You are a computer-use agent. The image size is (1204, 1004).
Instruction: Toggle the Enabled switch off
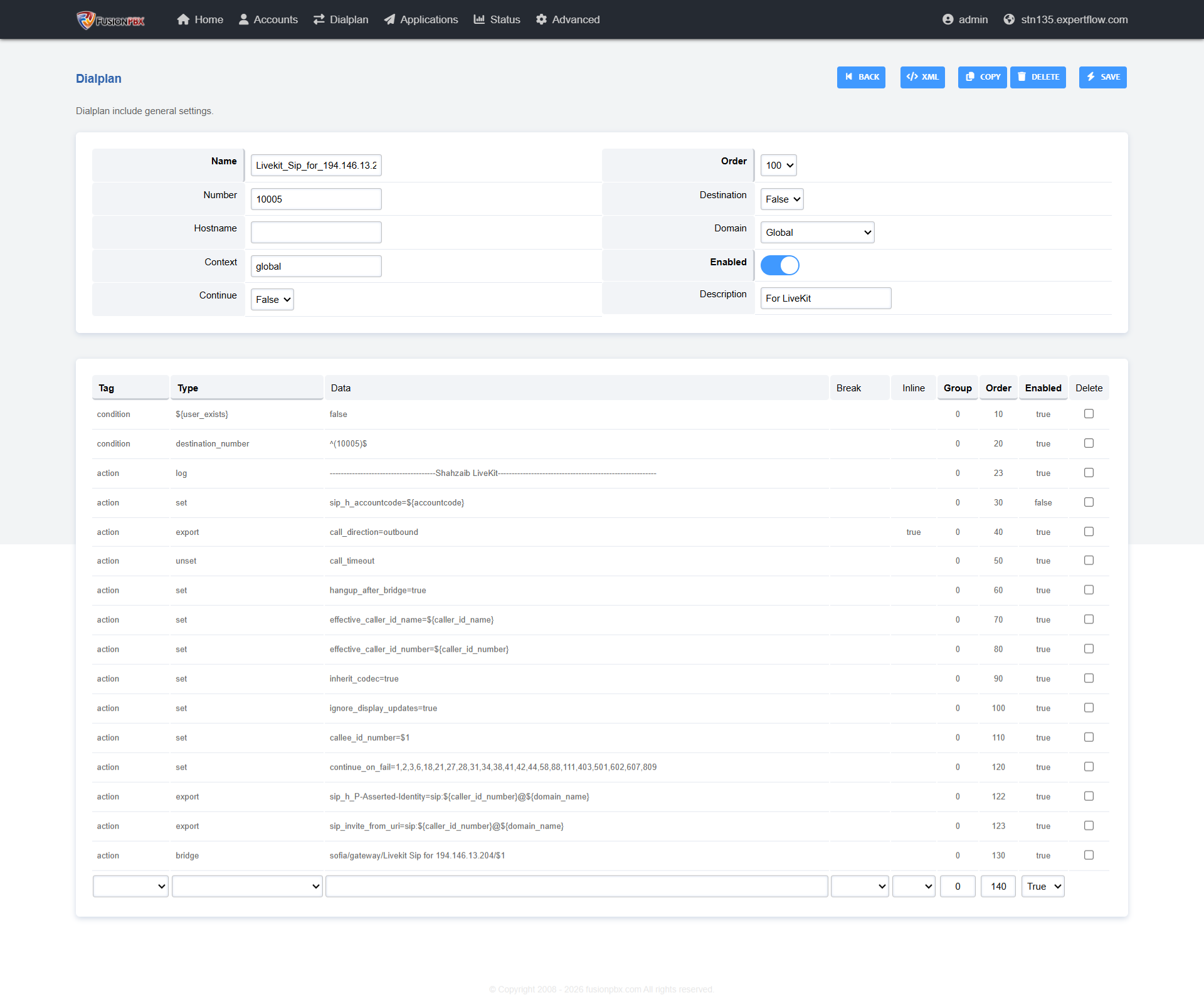click(780, 265)
